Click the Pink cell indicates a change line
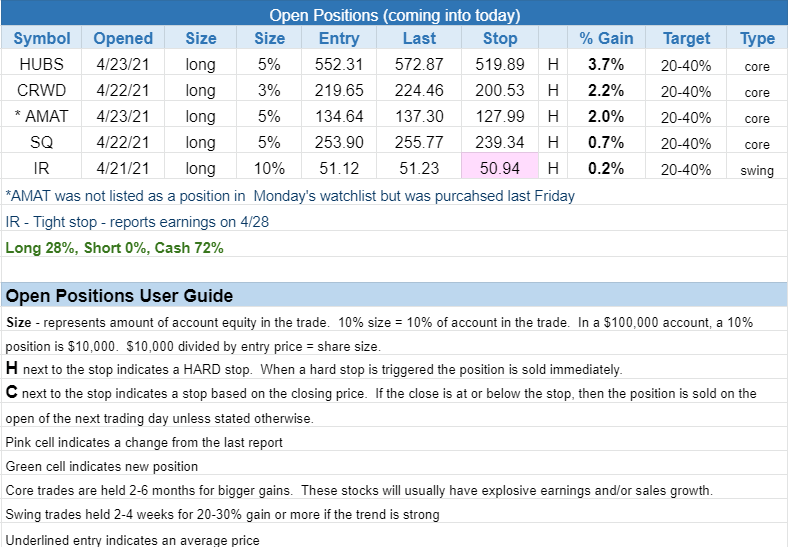Viewport: 788px width, 547px height. click(144, 442)
